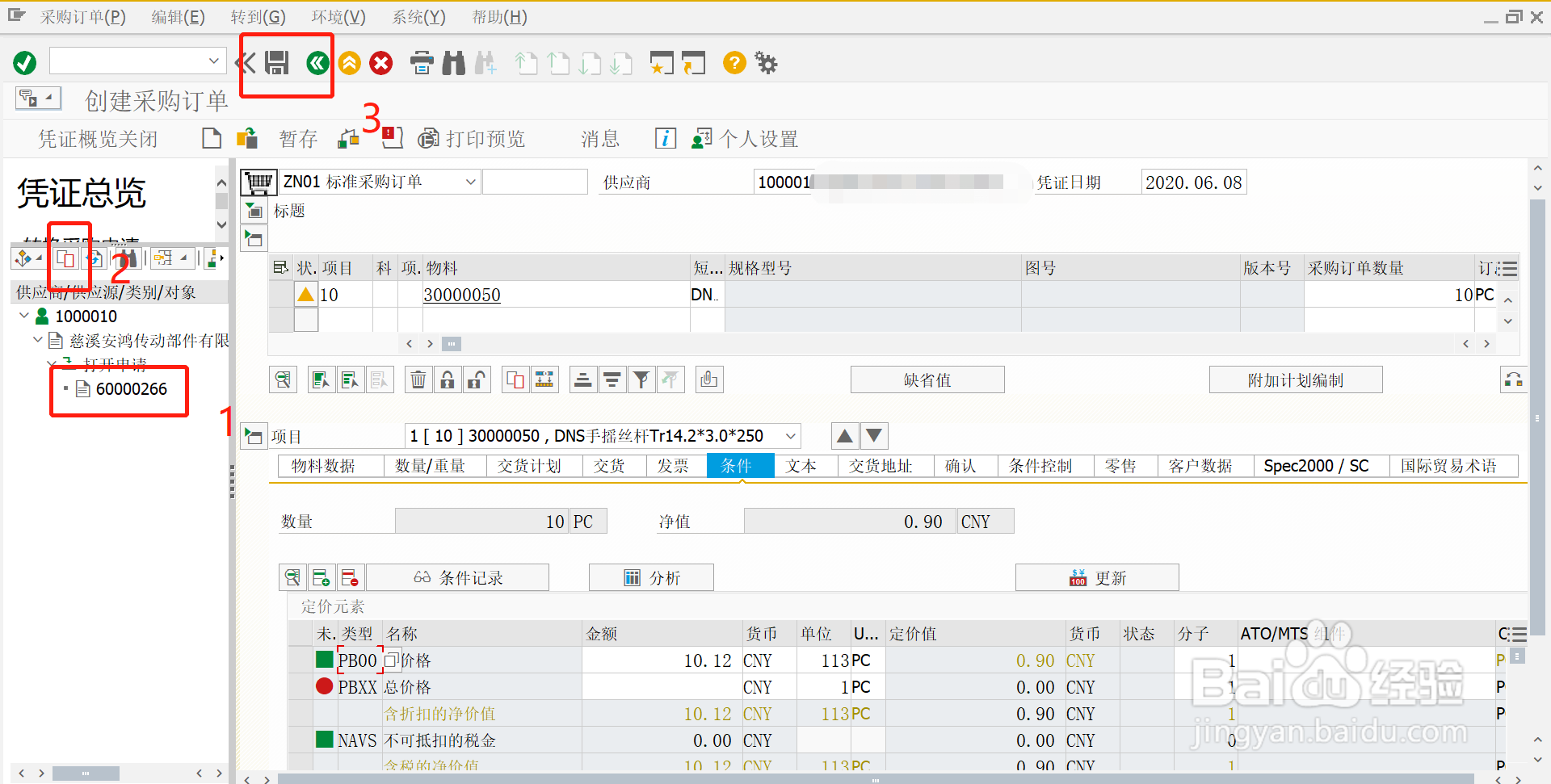
Task: Click the green checkmark Enter icon
Action: pos(25,63)
